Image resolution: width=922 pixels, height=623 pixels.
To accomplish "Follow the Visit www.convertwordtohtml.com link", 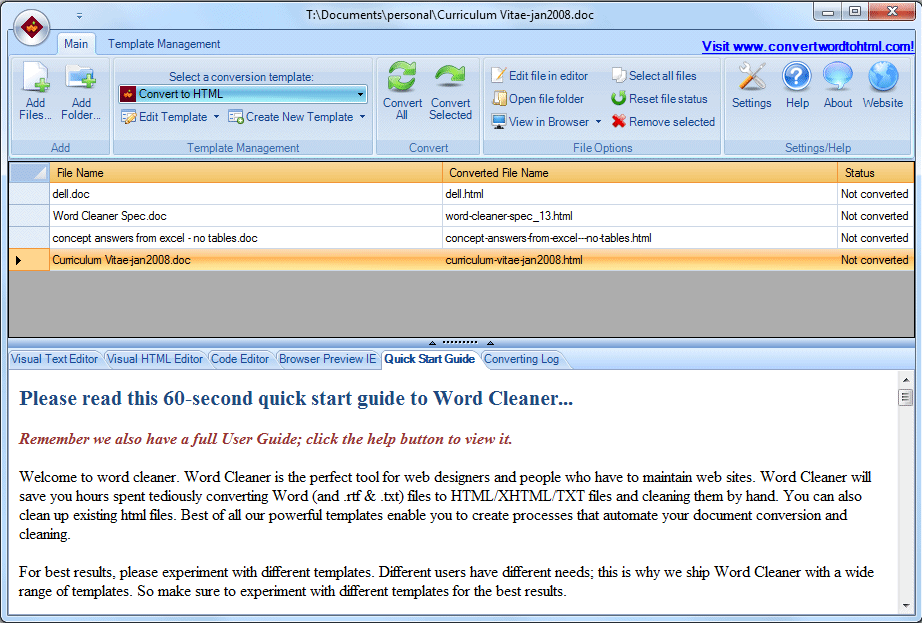I will point(807,46).
